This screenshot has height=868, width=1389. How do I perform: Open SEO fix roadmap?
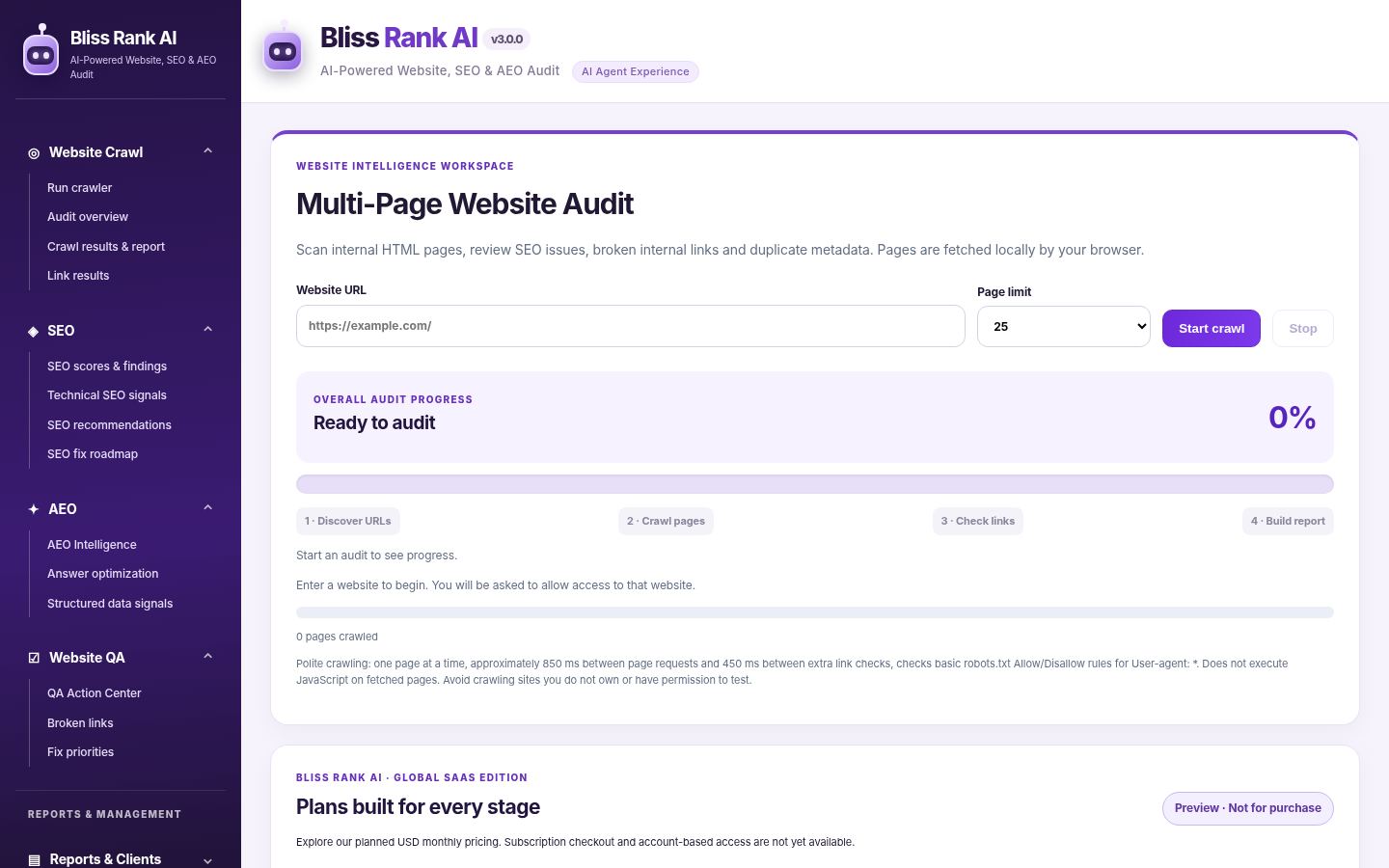(93, 454)
